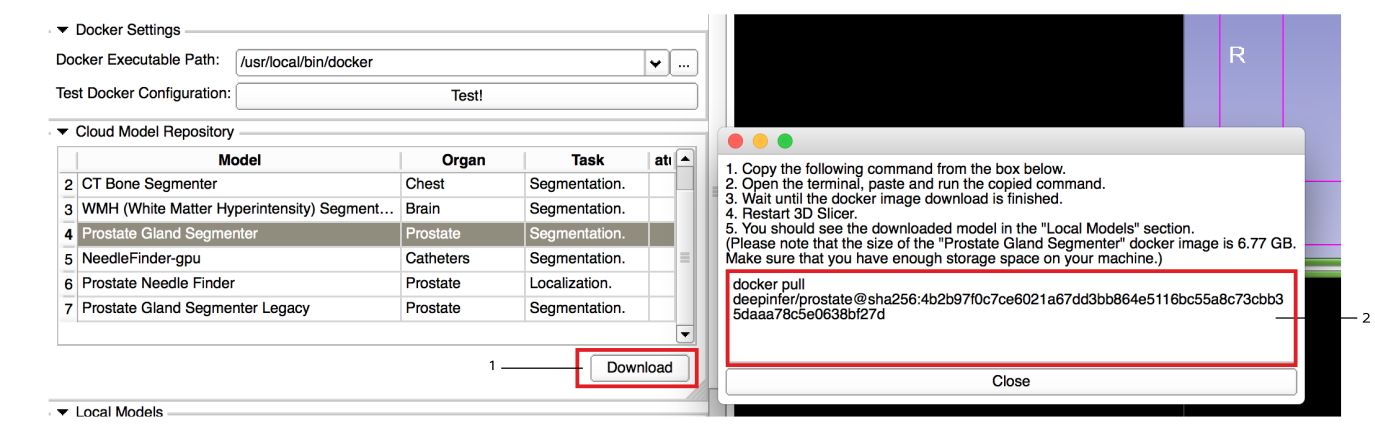Select Prostate Gland Segmenter Legacy row
Image resolution: width=1375 pixels, height=438 pixels.
pyautogui.click(x=367, y=308)
